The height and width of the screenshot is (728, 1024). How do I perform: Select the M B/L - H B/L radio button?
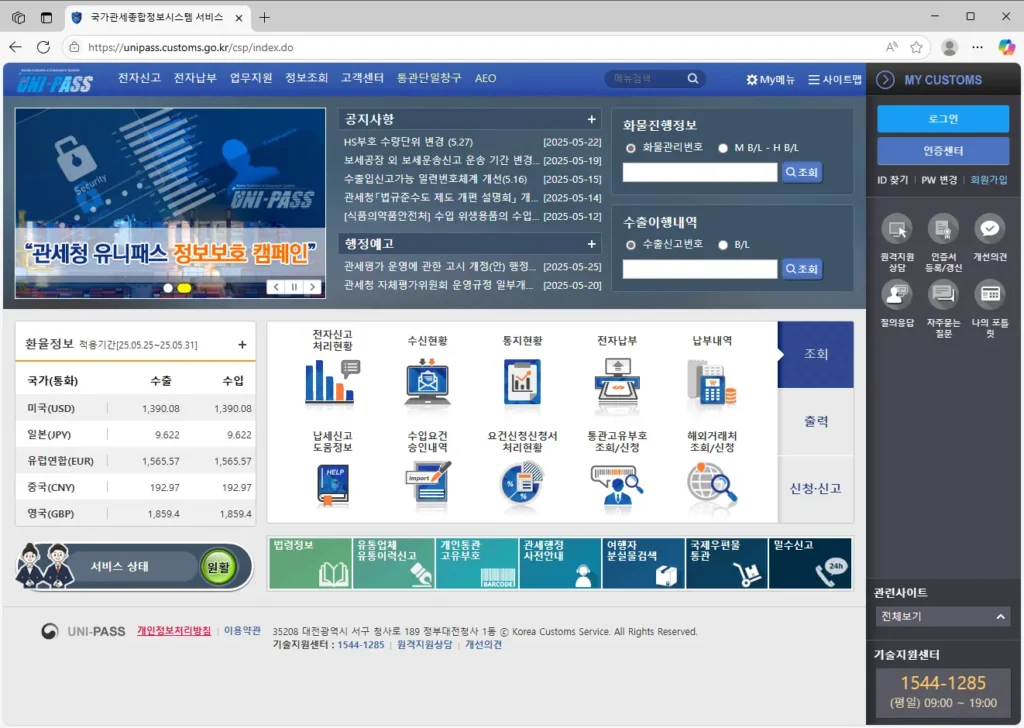click(x=723, y=148)
